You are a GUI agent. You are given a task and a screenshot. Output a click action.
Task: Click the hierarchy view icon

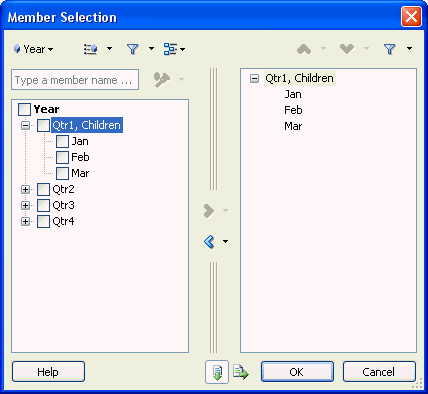pos(170,49)
